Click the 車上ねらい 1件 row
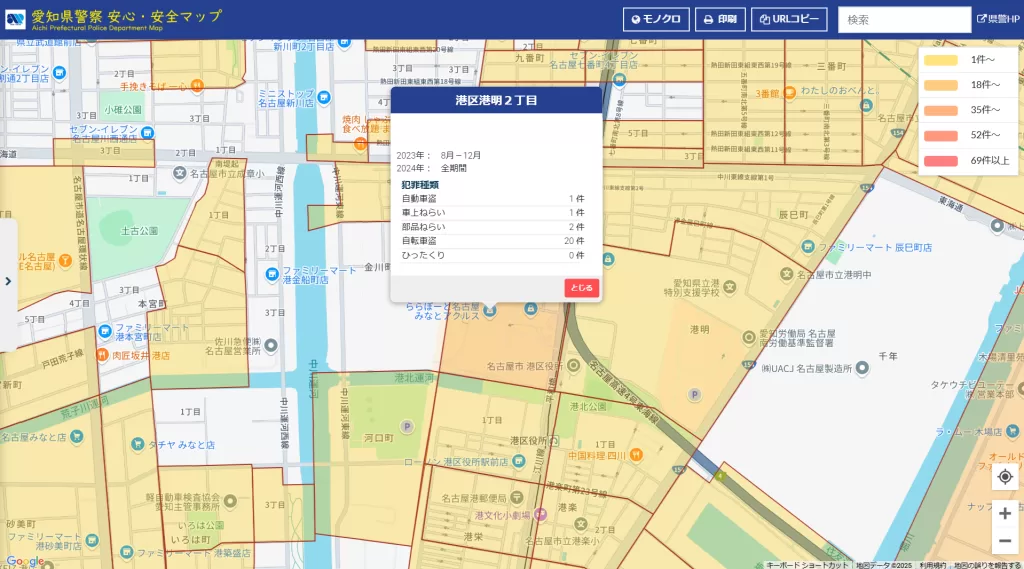The height and width of the screenshot is (569, 1024). (492, 212)
